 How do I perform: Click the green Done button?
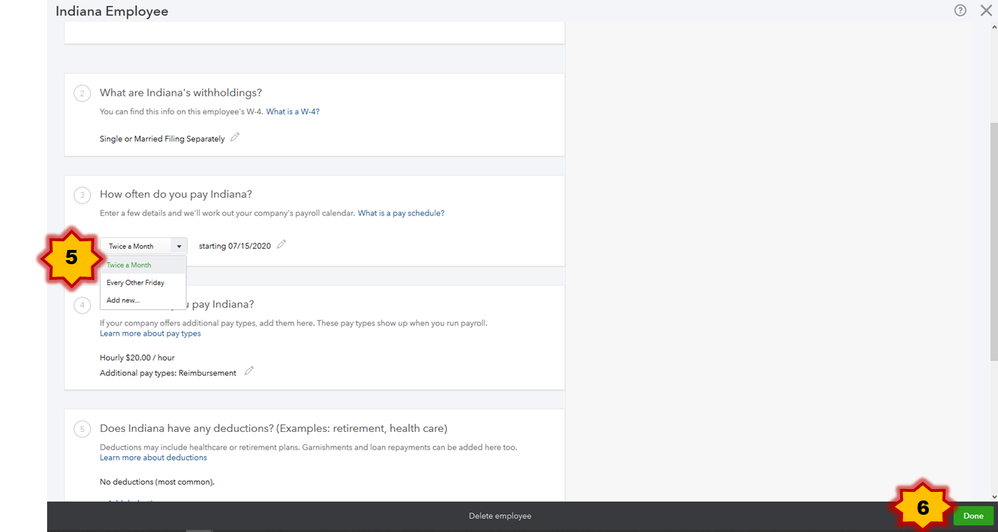(973, 516)
